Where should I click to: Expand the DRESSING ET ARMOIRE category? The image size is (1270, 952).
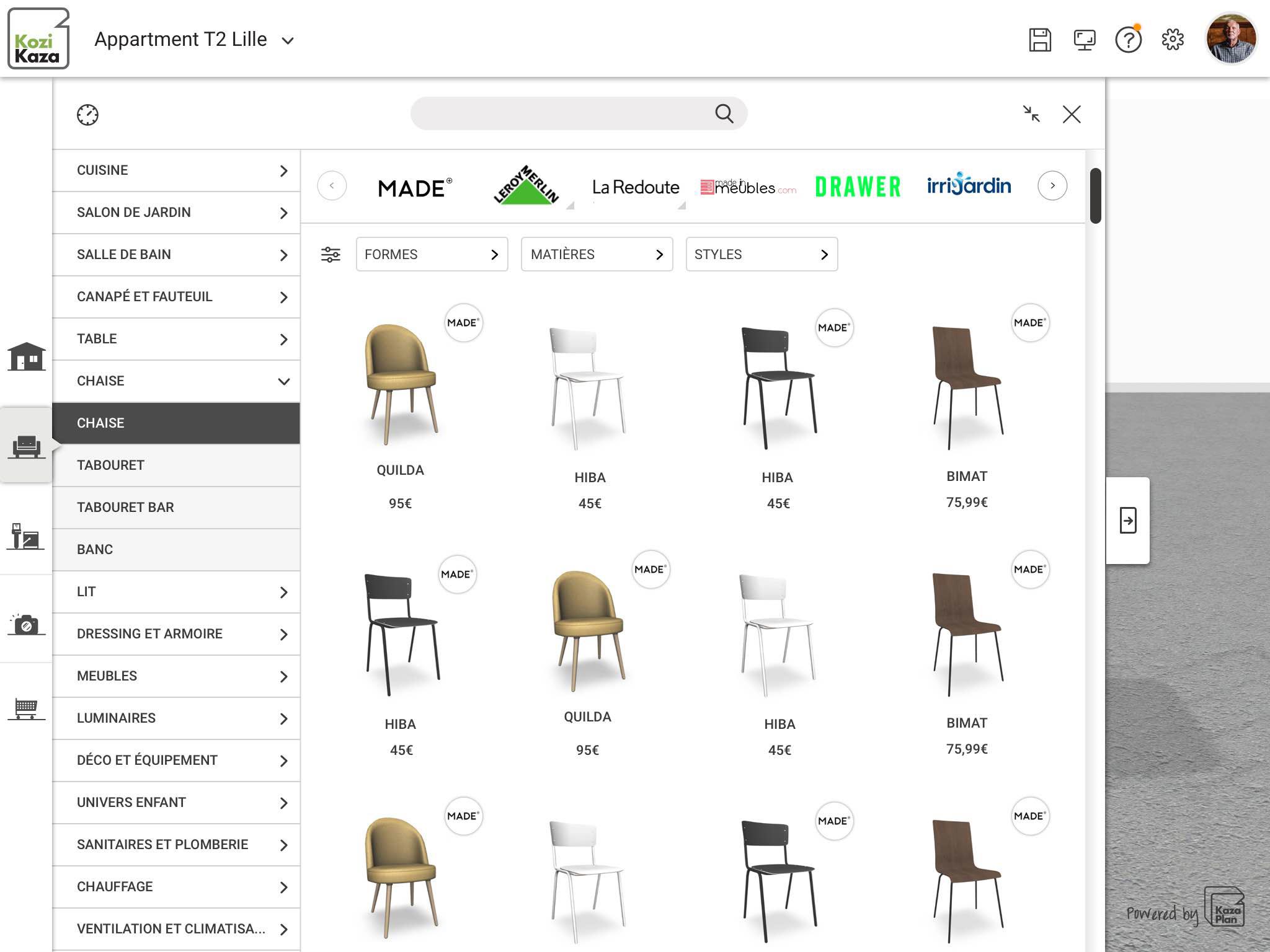coord(176,634)
